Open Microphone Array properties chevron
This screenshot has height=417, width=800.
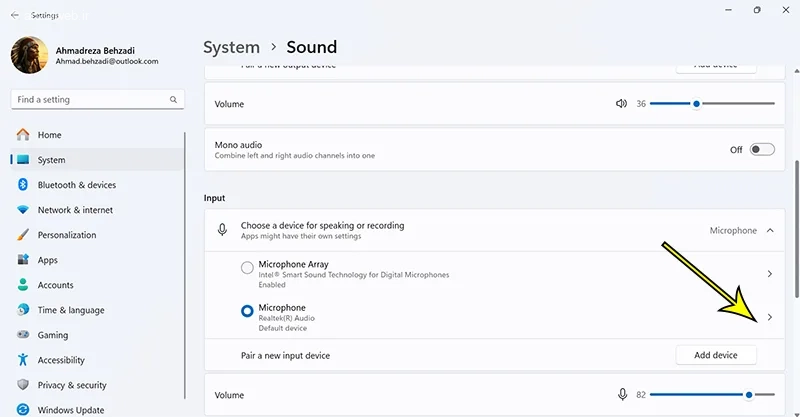769,274
